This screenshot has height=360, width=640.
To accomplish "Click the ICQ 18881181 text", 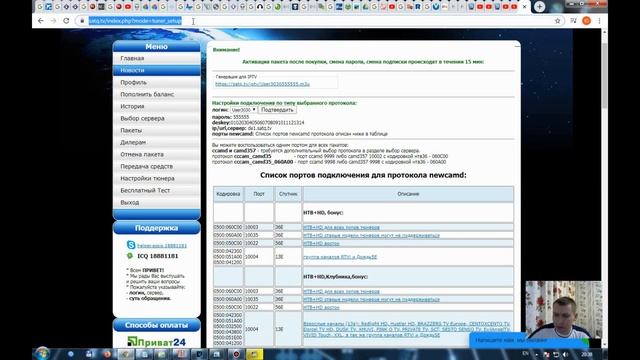I will click(158, 256).
